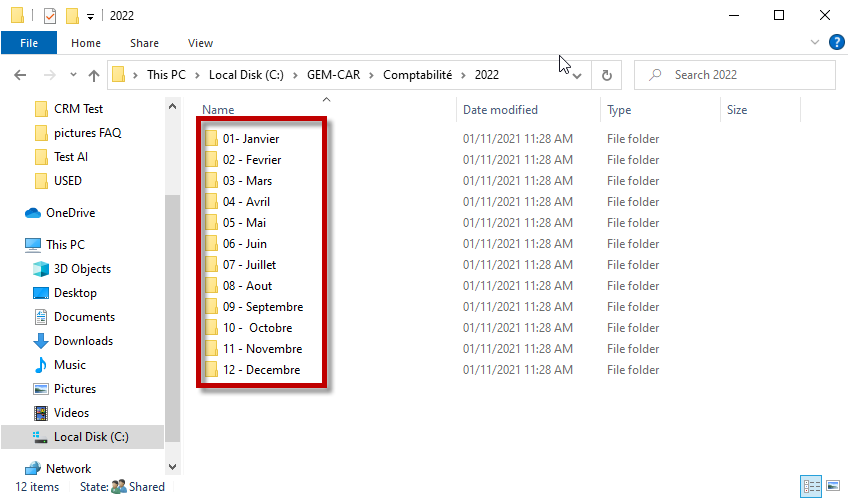Open the address bar history dropdown

click(577, 75)
